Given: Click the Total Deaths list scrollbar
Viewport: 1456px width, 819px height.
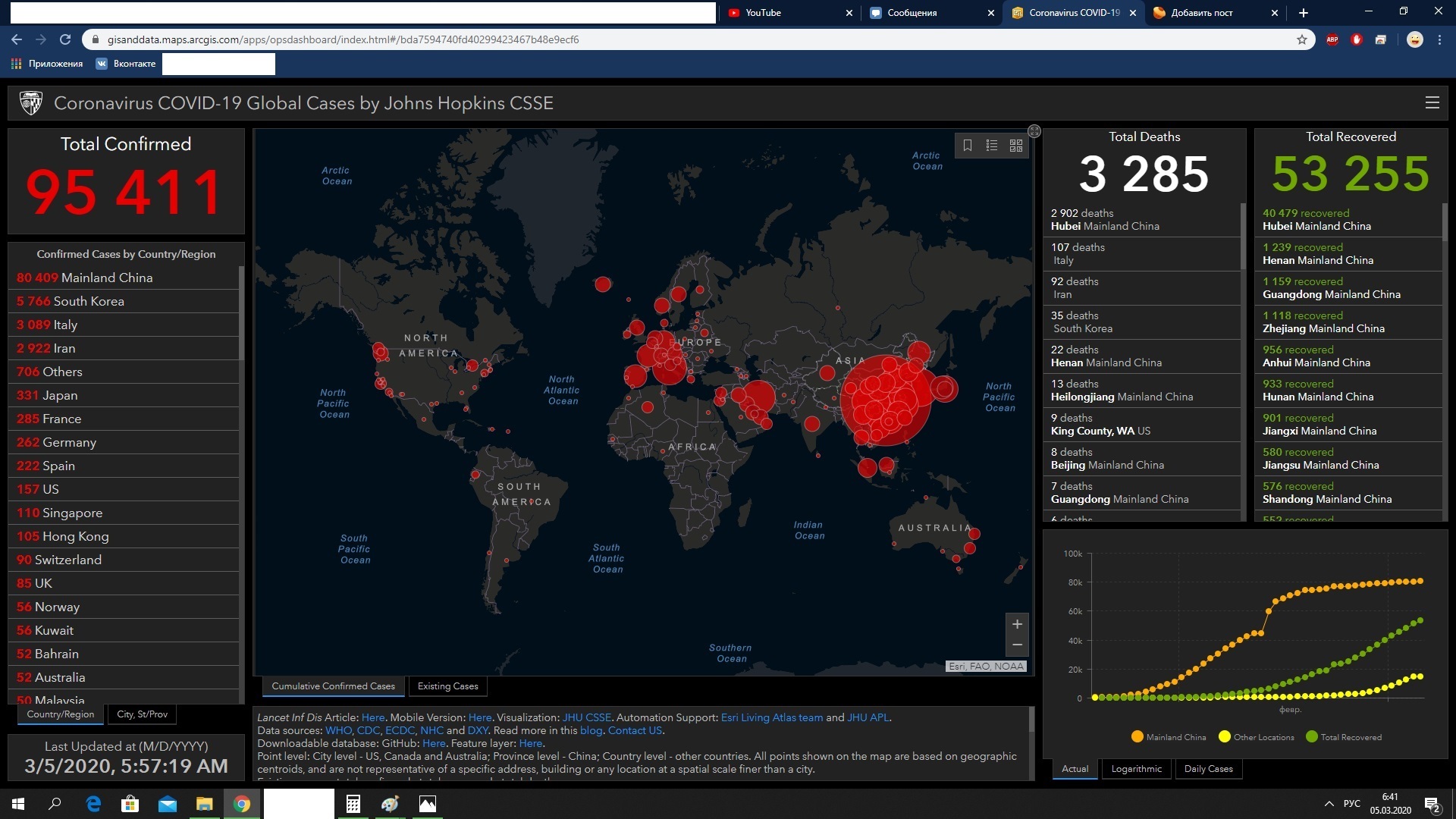Looking at the screenshot, I should (1243, 236).
